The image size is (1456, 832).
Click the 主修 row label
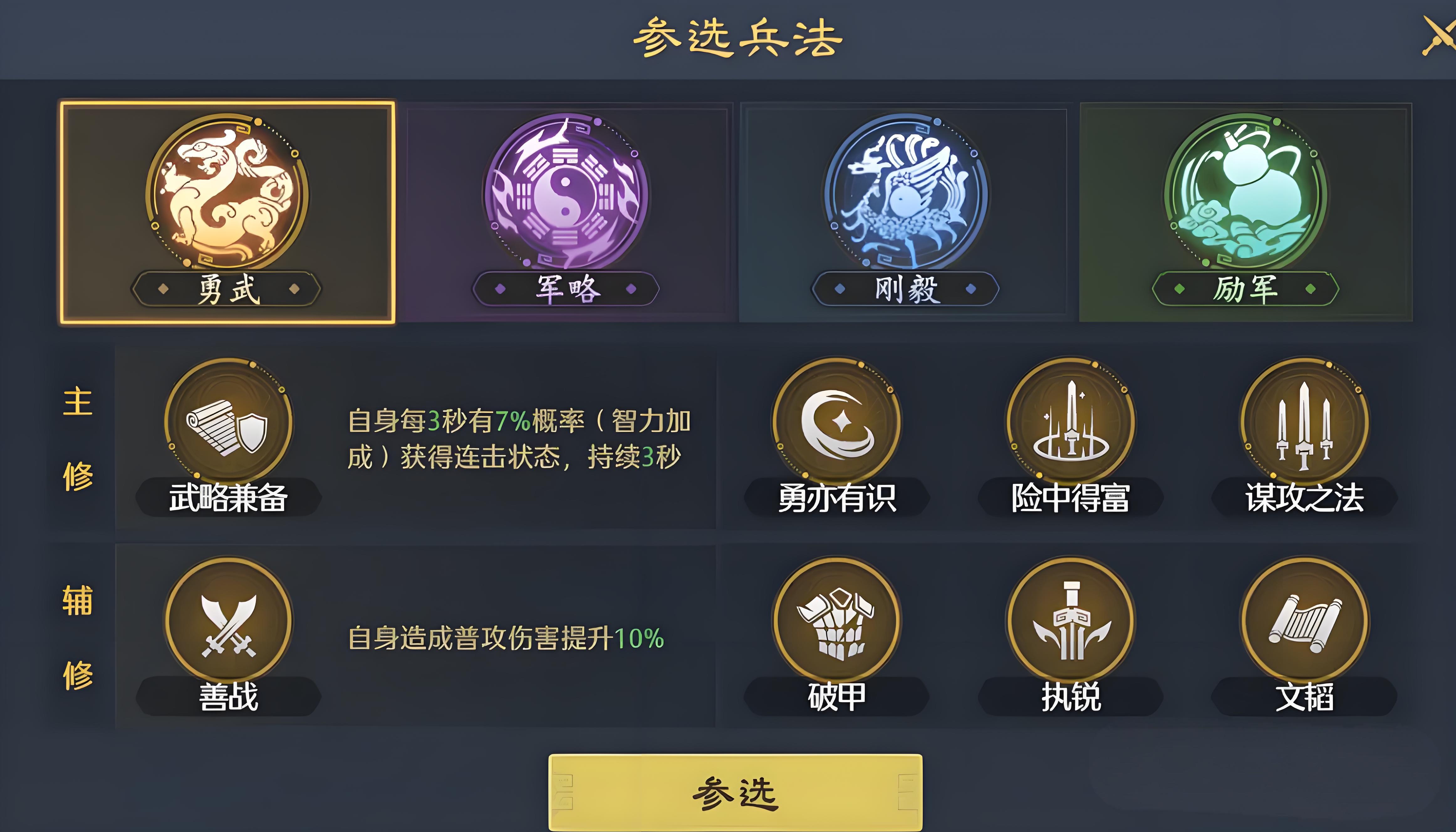point(78,439)
